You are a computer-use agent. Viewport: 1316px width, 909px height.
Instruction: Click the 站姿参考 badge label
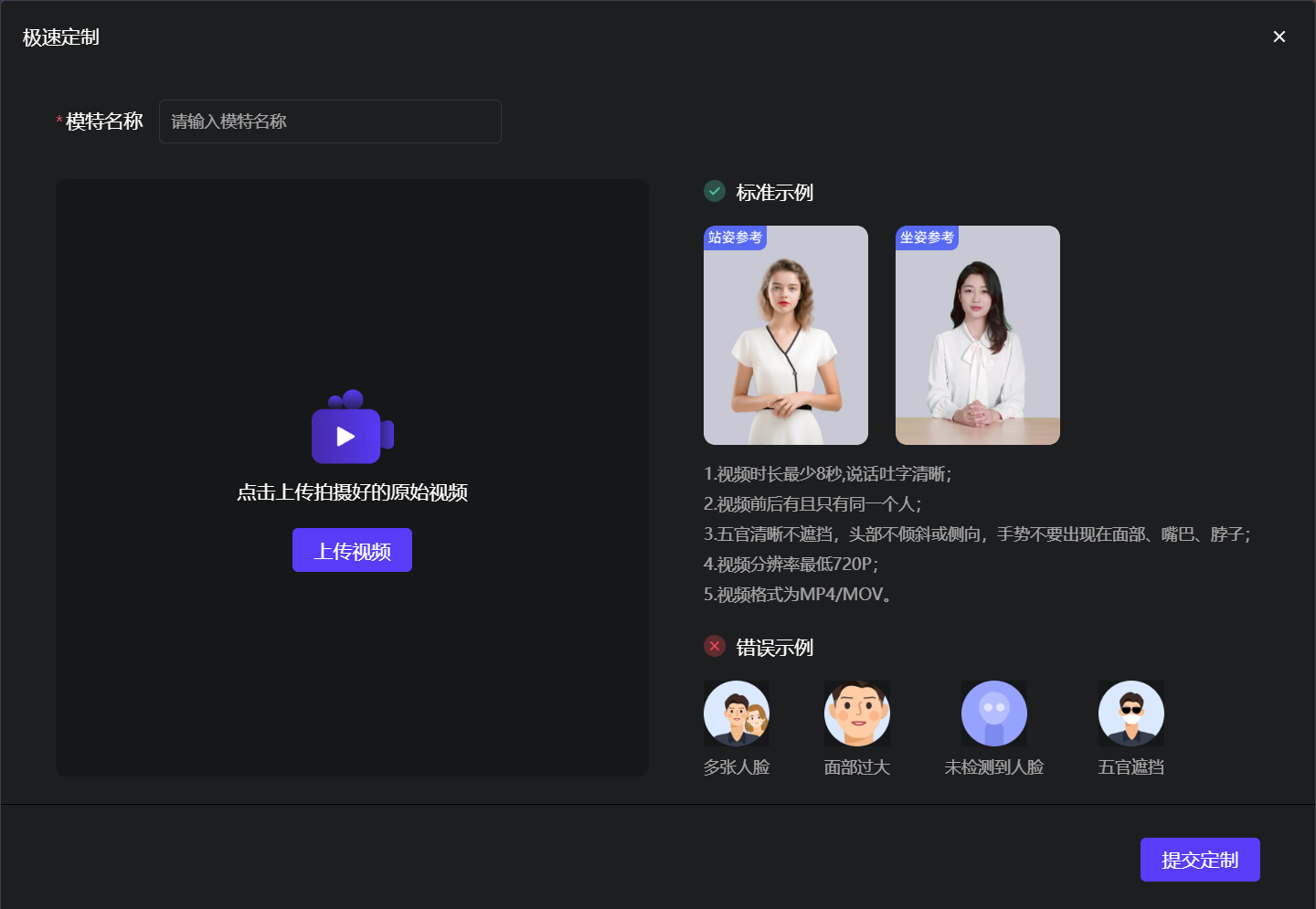pos(735,238)
